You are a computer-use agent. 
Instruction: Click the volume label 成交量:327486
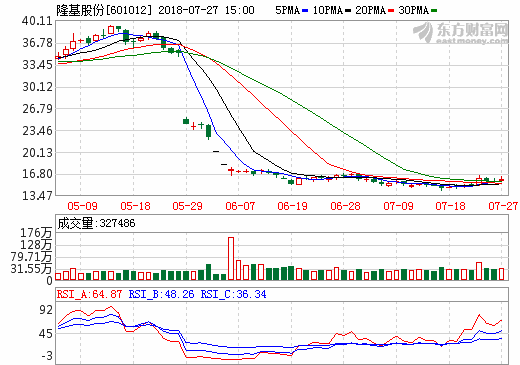tap(96, 223)
